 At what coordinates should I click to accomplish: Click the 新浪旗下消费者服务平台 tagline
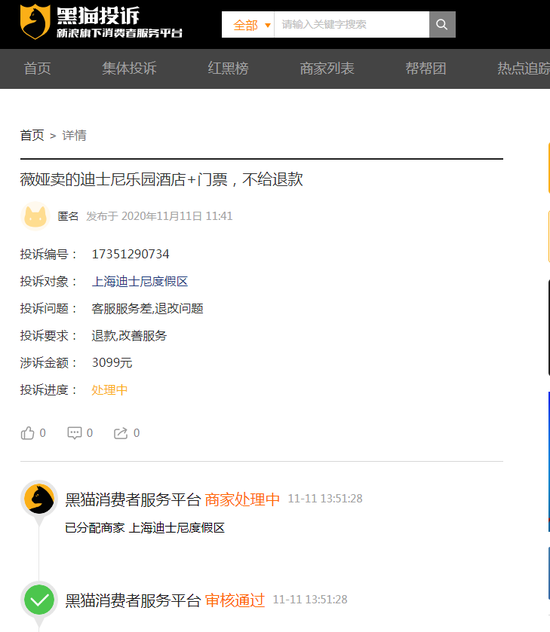pos(119,33)
